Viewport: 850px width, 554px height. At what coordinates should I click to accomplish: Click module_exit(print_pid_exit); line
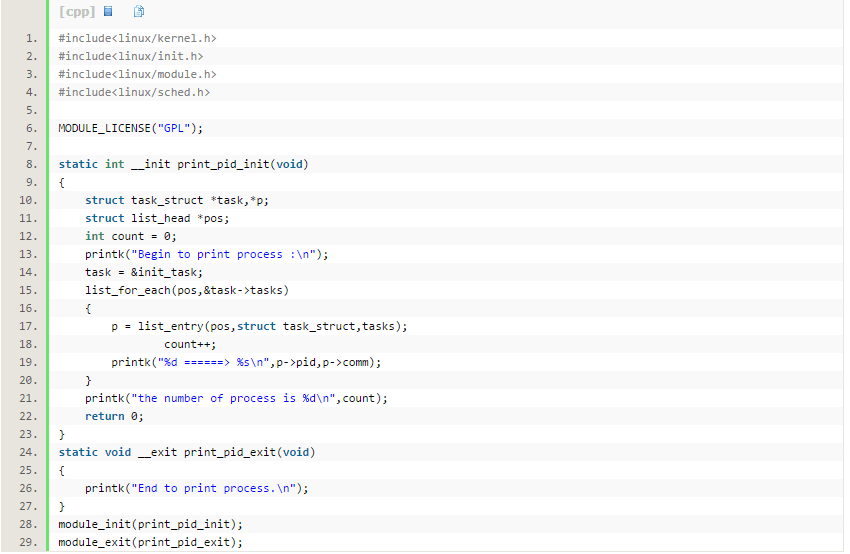pos(151,542)
